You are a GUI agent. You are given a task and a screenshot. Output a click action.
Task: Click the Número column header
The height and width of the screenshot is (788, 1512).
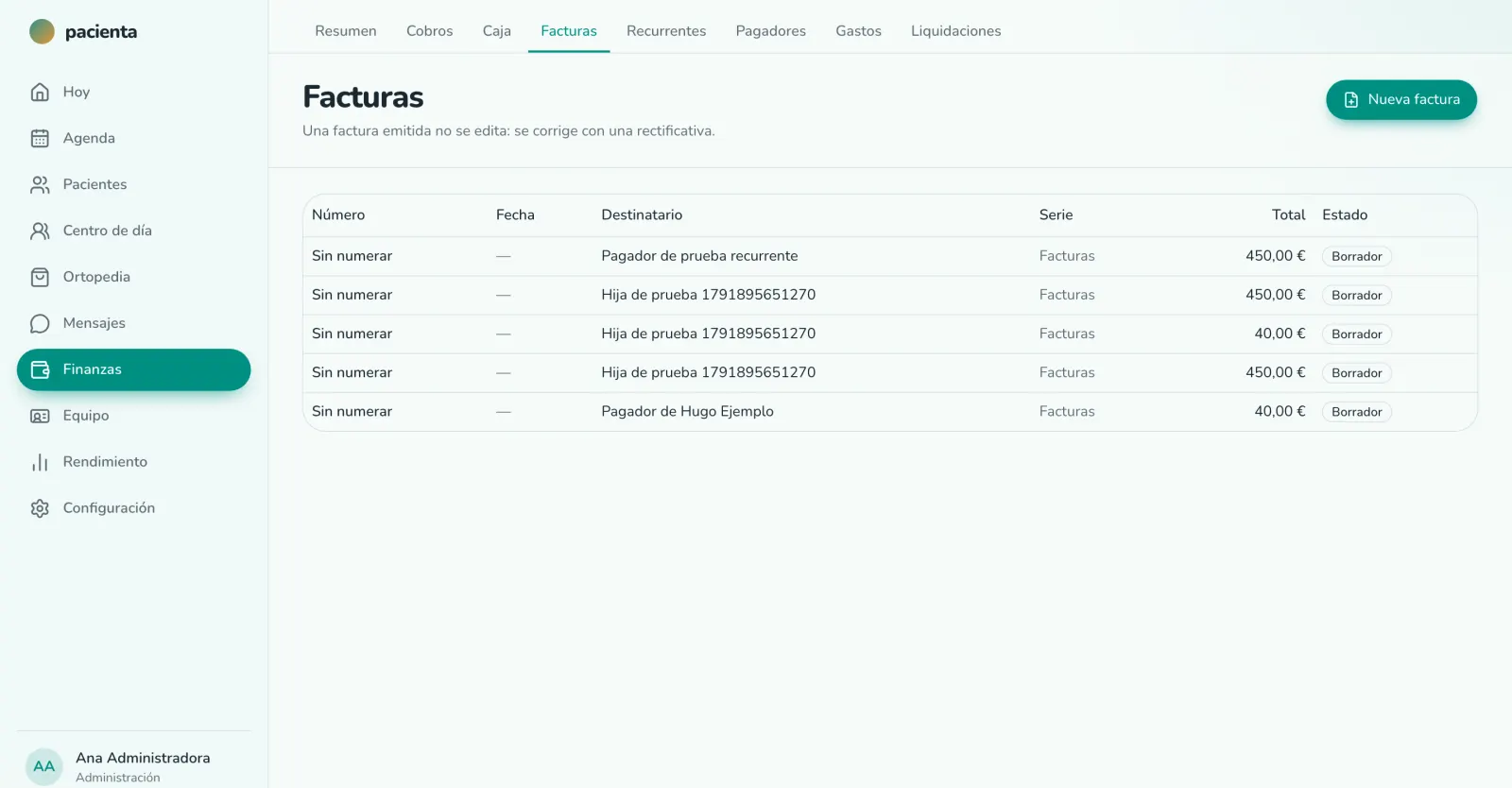click(338, 214)
